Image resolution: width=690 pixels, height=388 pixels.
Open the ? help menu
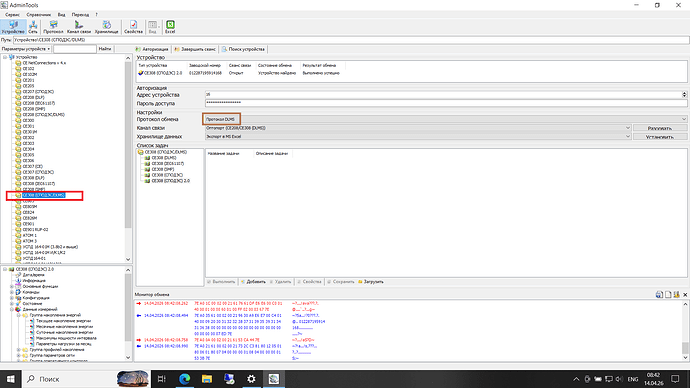(x=96, y=15)
